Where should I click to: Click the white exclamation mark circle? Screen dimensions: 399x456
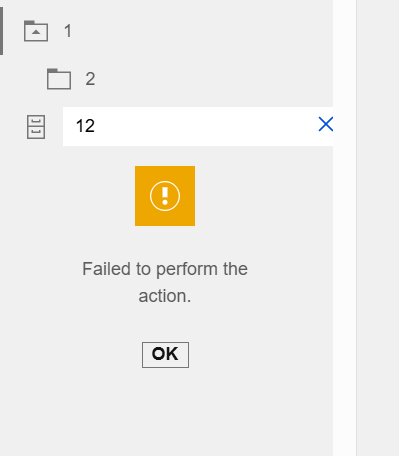pyautogui.click(x=165, y=196)
